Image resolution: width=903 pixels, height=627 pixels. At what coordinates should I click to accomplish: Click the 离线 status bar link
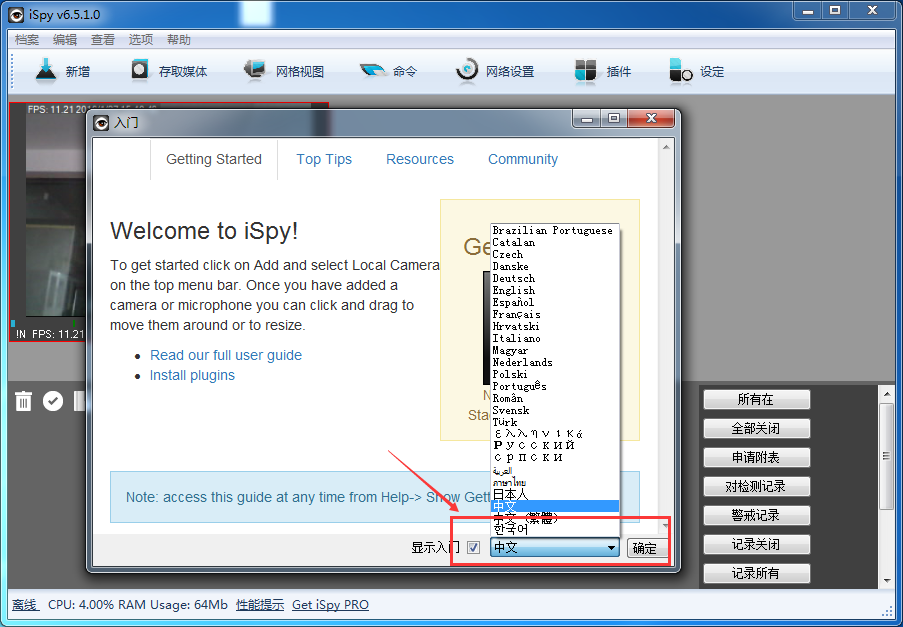[25, 605]
